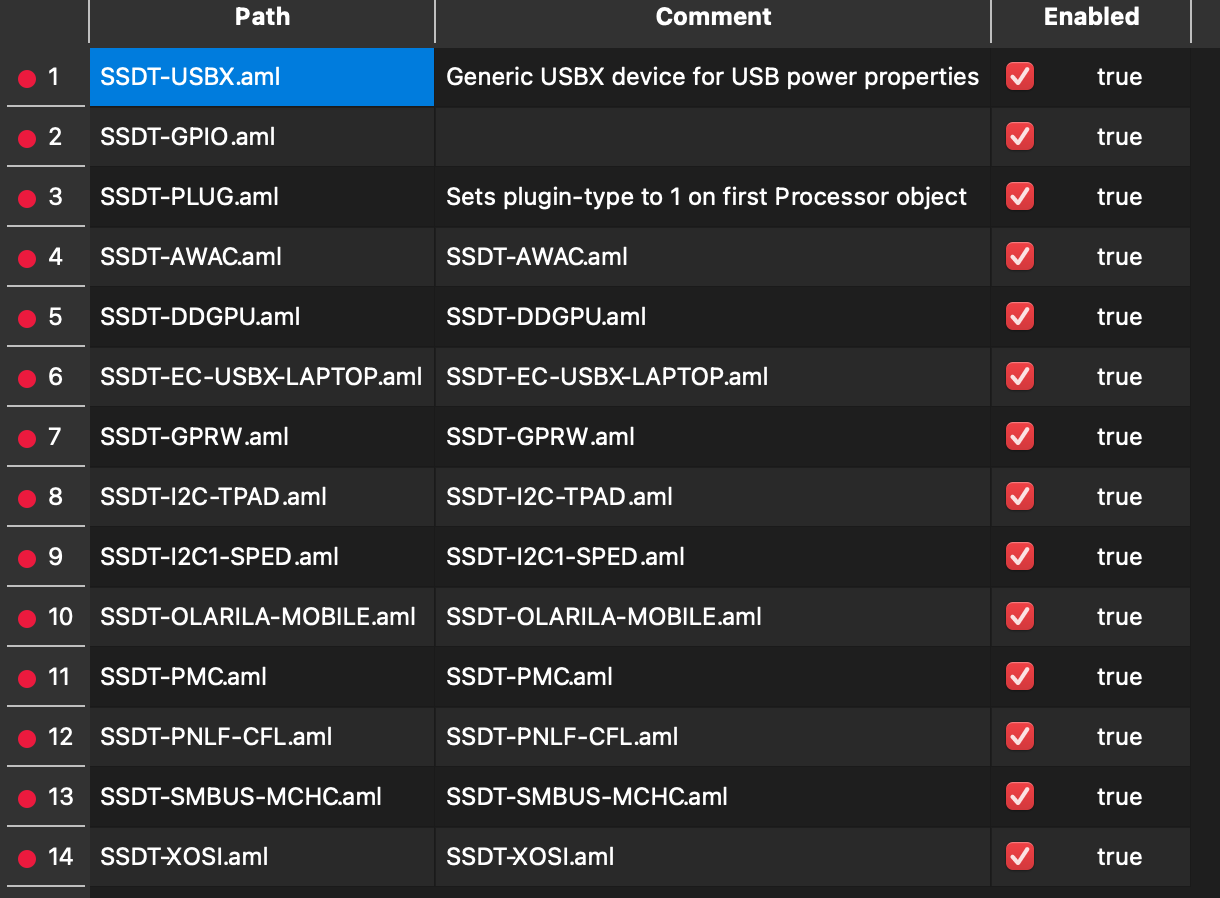Click the red dot for row 11
The height and width of the screenshot is (898, 1220).
click(27, 678)
